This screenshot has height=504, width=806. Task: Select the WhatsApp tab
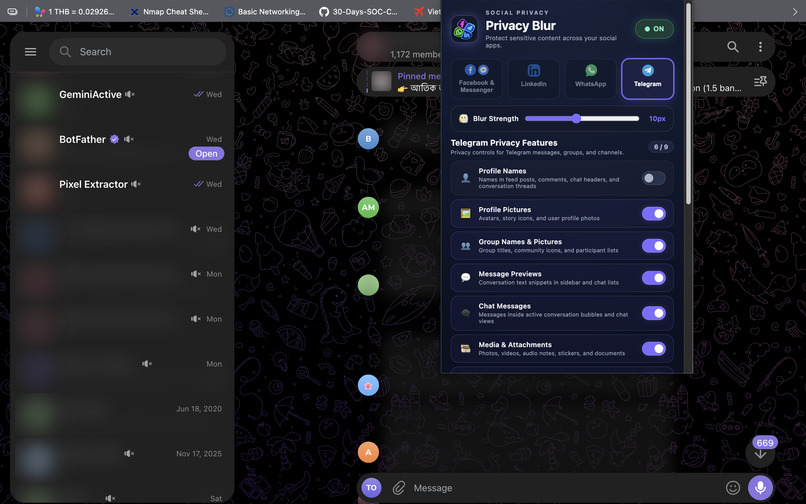click(x=591, y=79)
